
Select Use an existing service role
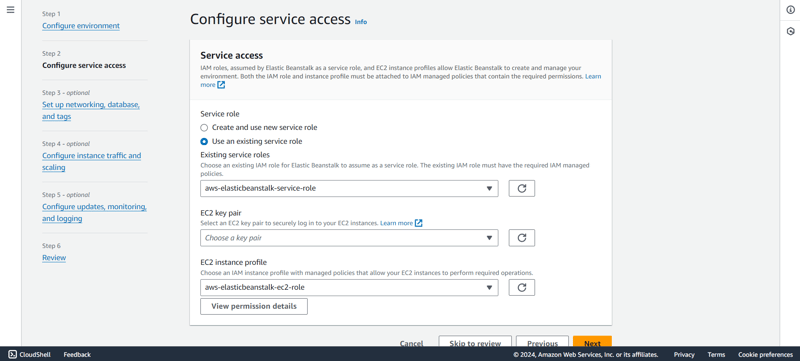[x=204, y=142]
